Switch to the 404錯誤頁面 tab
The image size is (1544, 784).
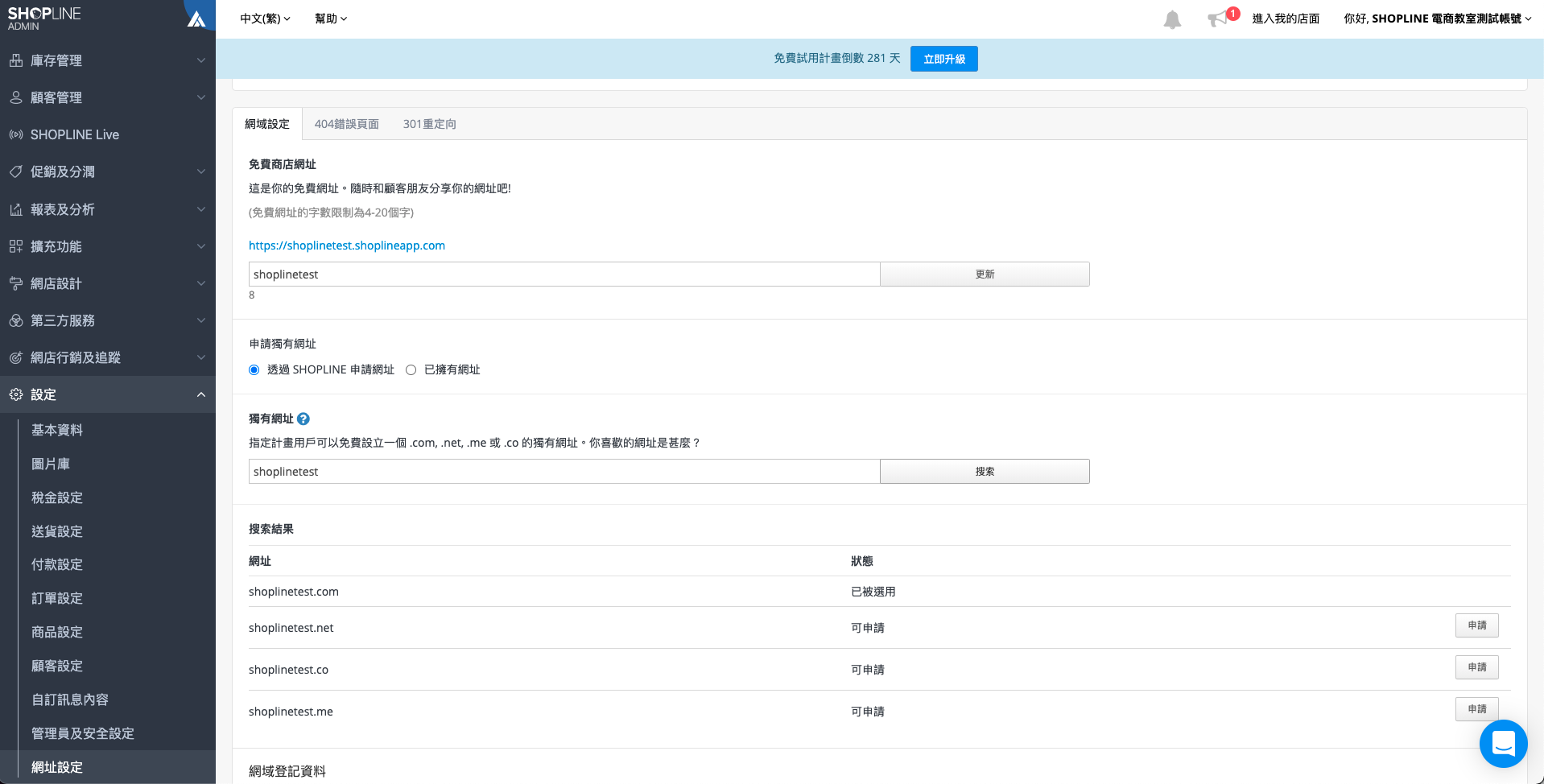(346, 124)
